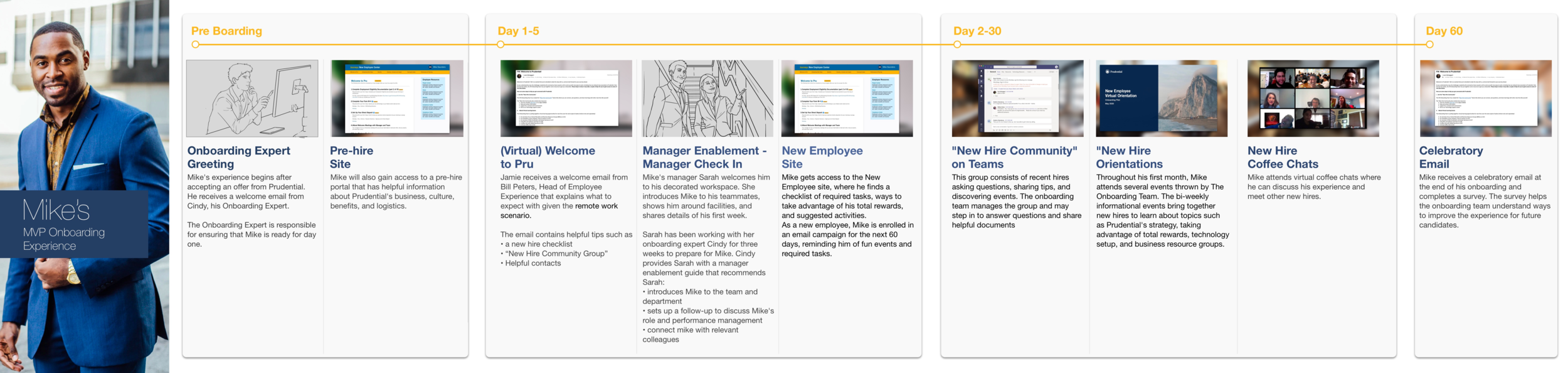The height and width of the screenshot is (373, 1568).
Task: Open the Pre-hire Site screenshot thumbnail
Action: pyautogui.click(x=397, y=99)
